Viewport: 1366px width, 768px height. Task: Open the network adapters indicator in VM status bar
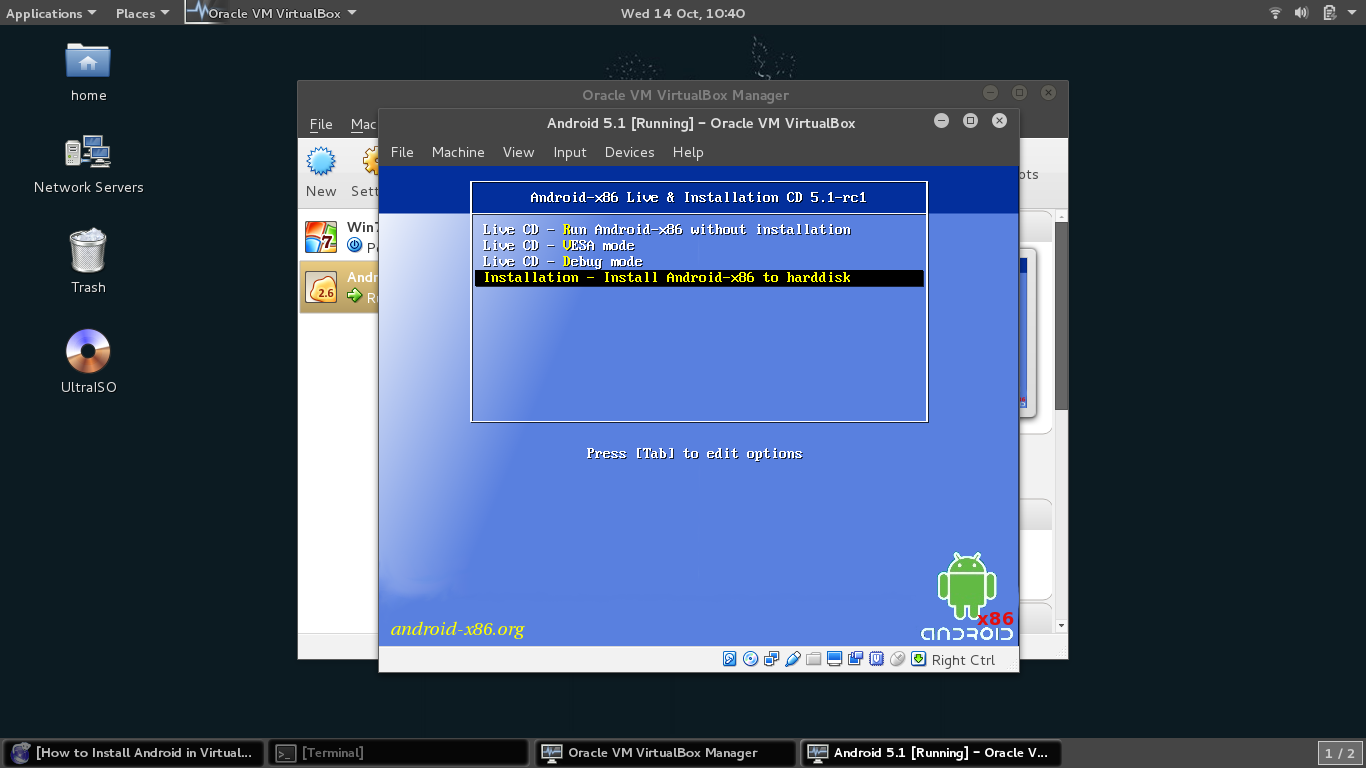coord(772,659)
